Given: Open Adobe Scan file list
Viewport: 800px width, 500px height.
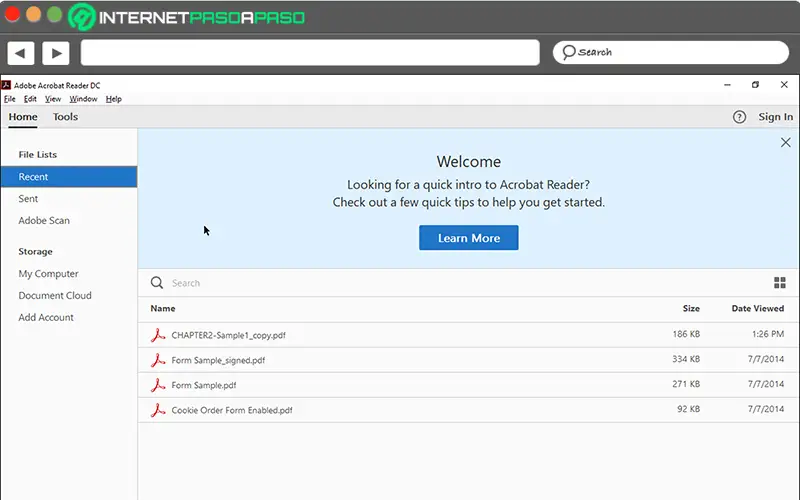Looking at the screenshot, I should (x=44, y=220).
